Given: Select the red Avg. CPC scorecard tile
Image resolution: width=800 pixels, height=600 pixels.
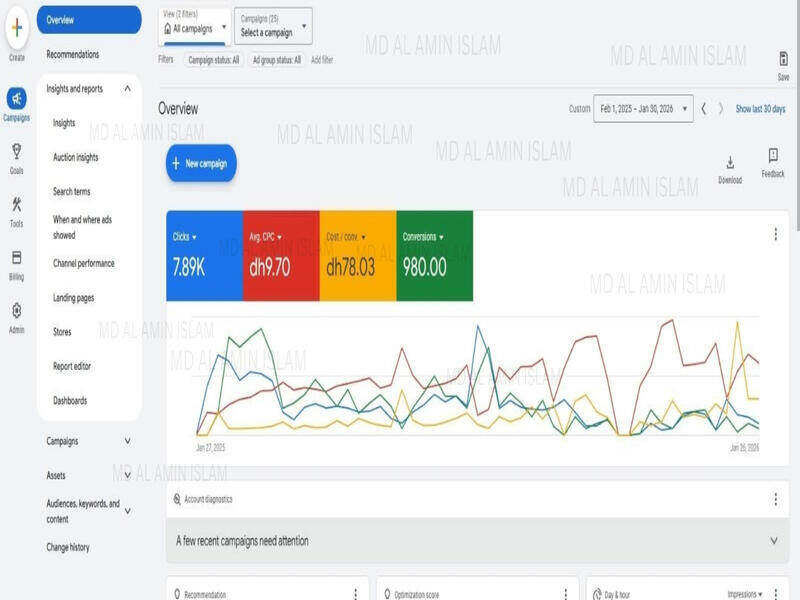Looking at the screenshot, I should point(281,256).
